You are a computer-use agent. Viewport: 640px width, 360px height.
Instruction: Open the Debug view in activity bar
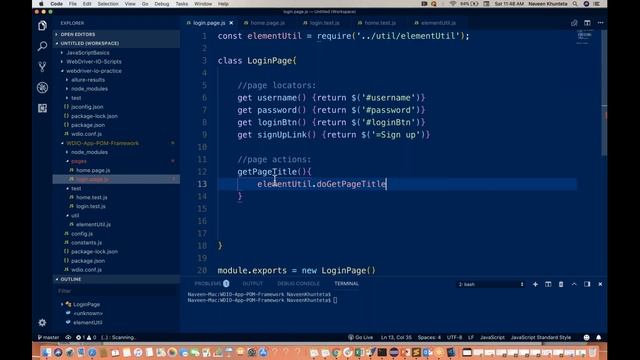(42, 87)
